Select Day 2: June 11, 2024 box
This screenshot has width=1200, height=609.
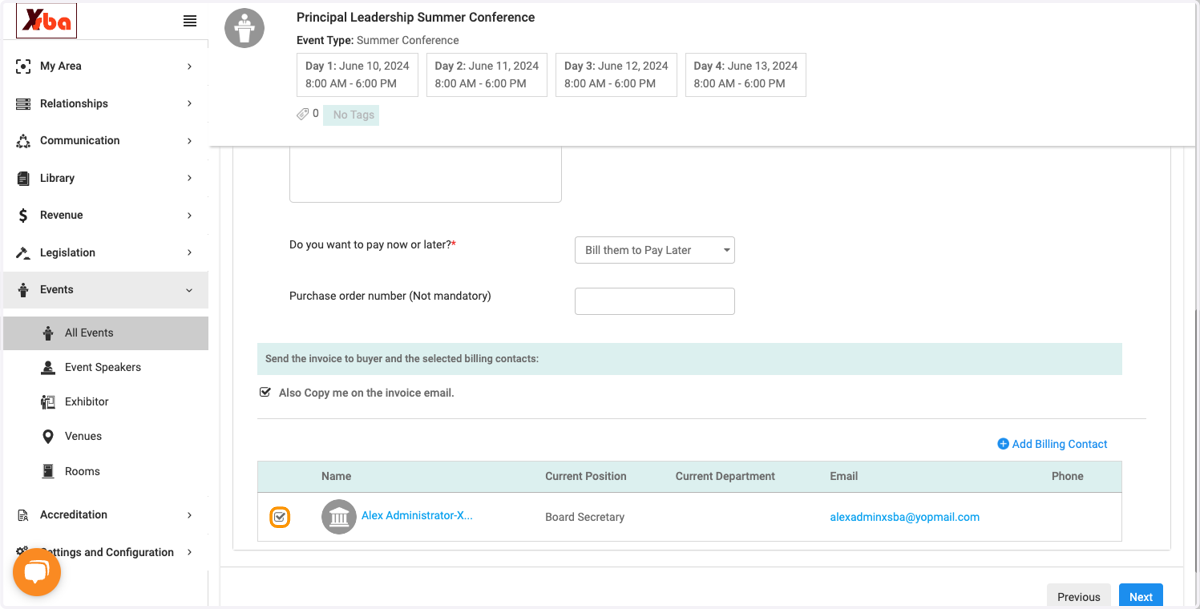point(487,75)
